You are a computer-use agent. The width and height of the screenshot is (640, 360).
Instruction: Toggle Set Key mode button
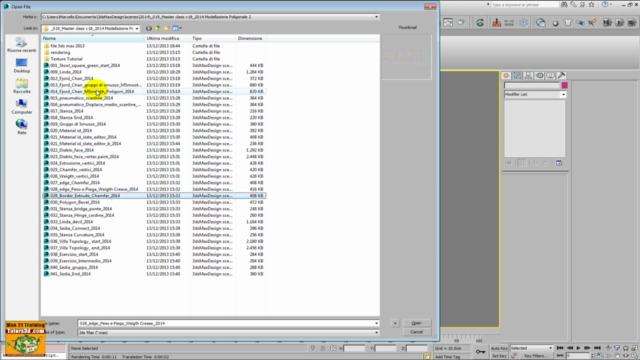coord(499,356)
